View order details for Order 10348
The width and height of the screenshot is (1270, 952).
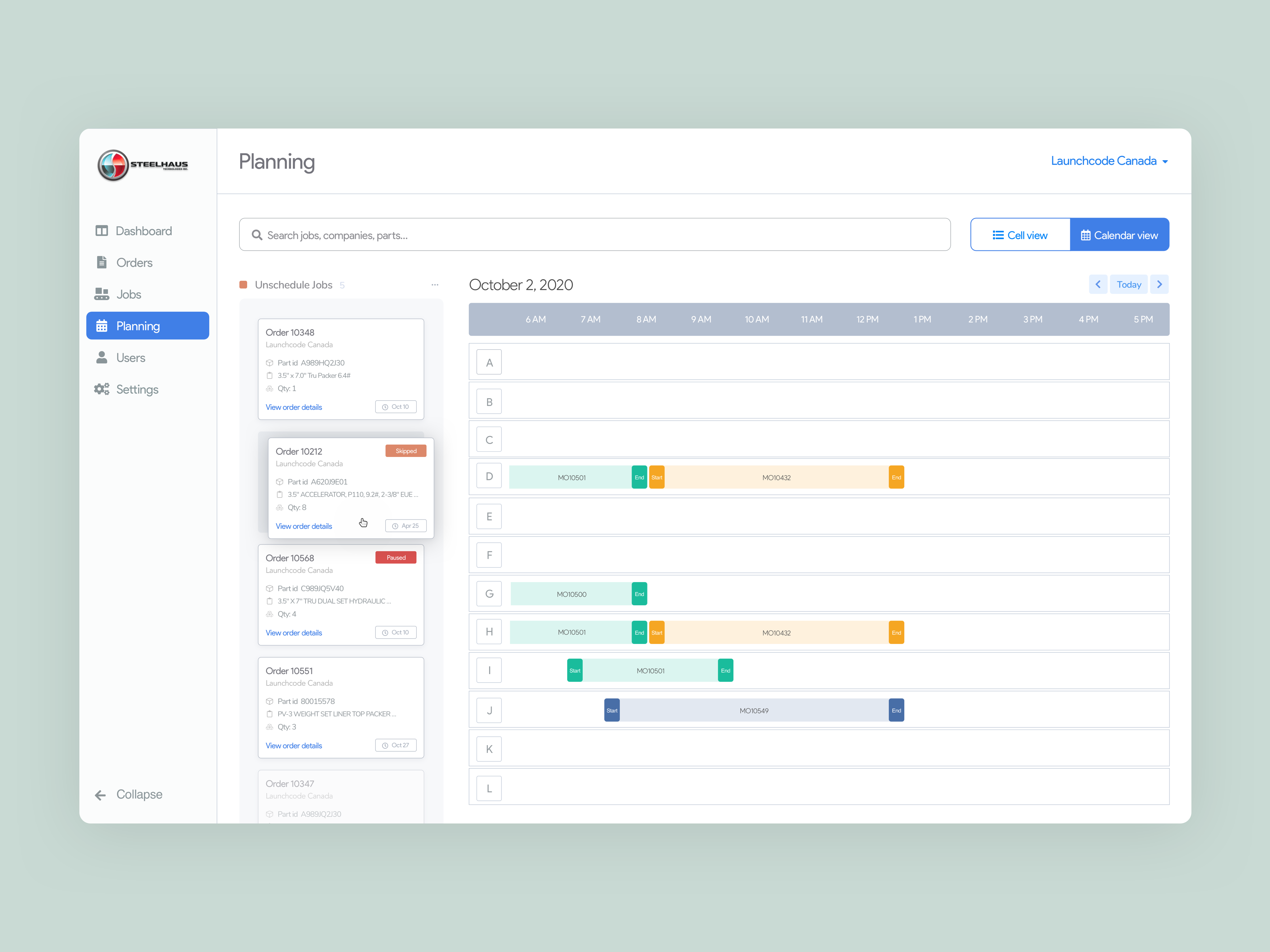coord(293,407)
